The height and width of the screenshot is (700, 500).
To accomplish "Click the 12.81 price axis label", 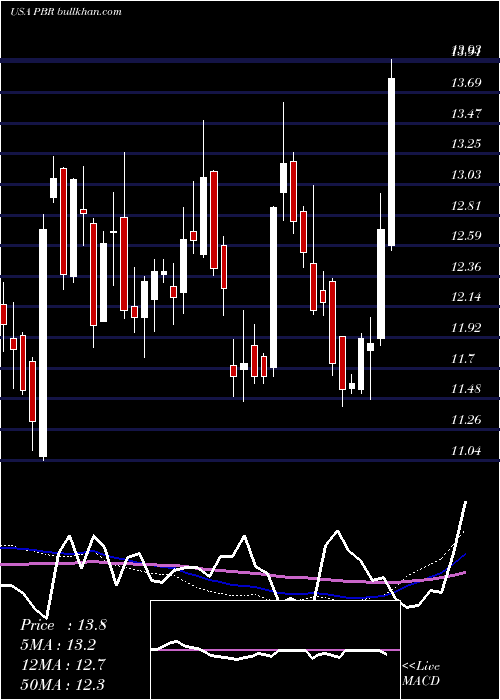I will [x=466, y=206].
